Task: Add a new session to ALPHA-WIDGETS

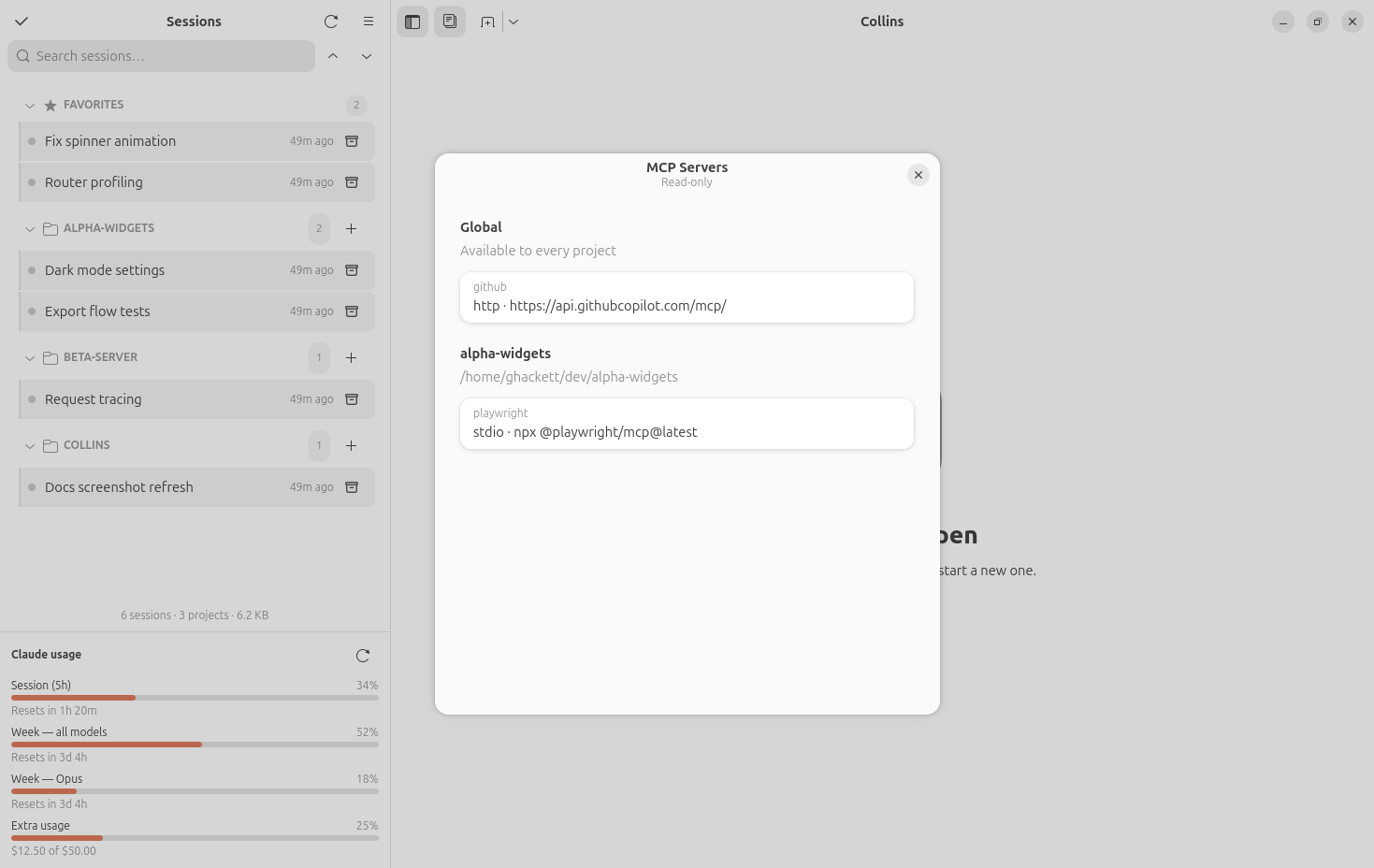Action: 352,228
